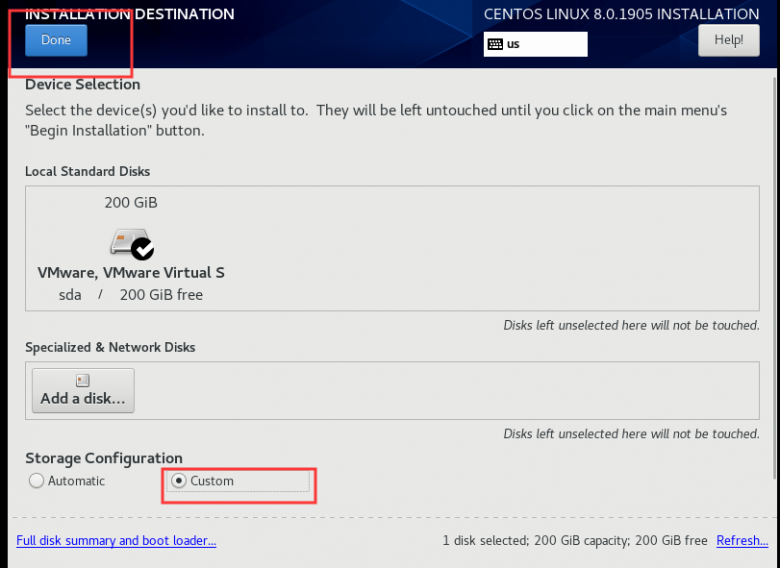Select the sda hard drive icon
This screenshot has width=780, height=568.
(128, 242)
